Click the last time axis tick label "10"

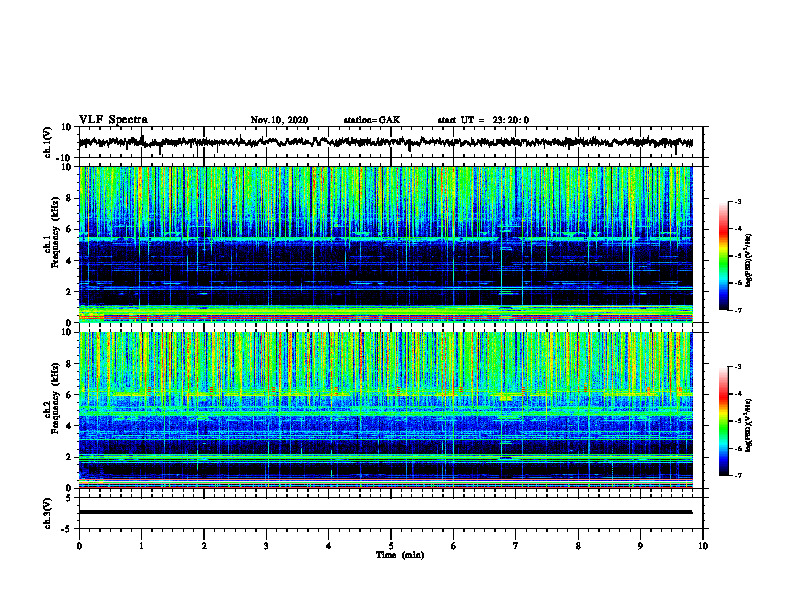pyautogui.click(x=703, y=546)
